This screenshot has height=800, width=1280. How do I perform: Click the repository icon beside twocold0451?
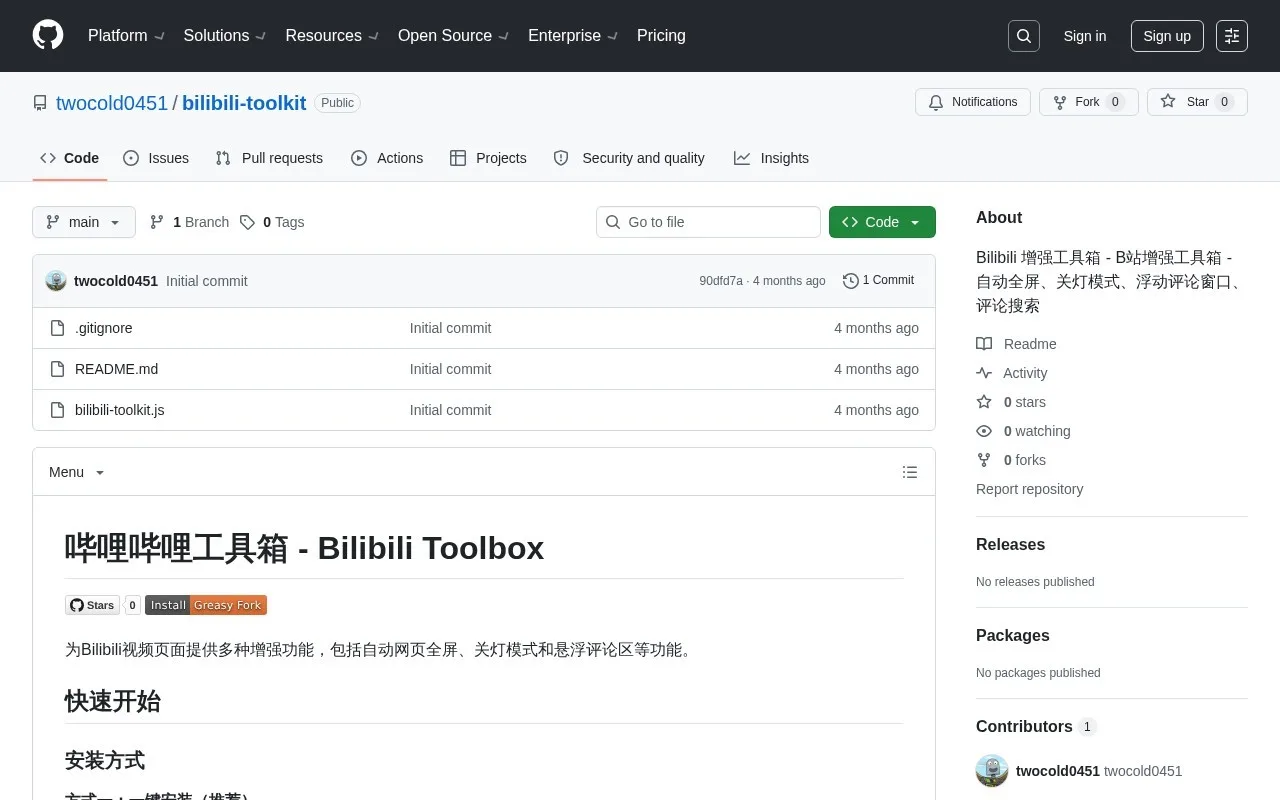coord(40,103)
